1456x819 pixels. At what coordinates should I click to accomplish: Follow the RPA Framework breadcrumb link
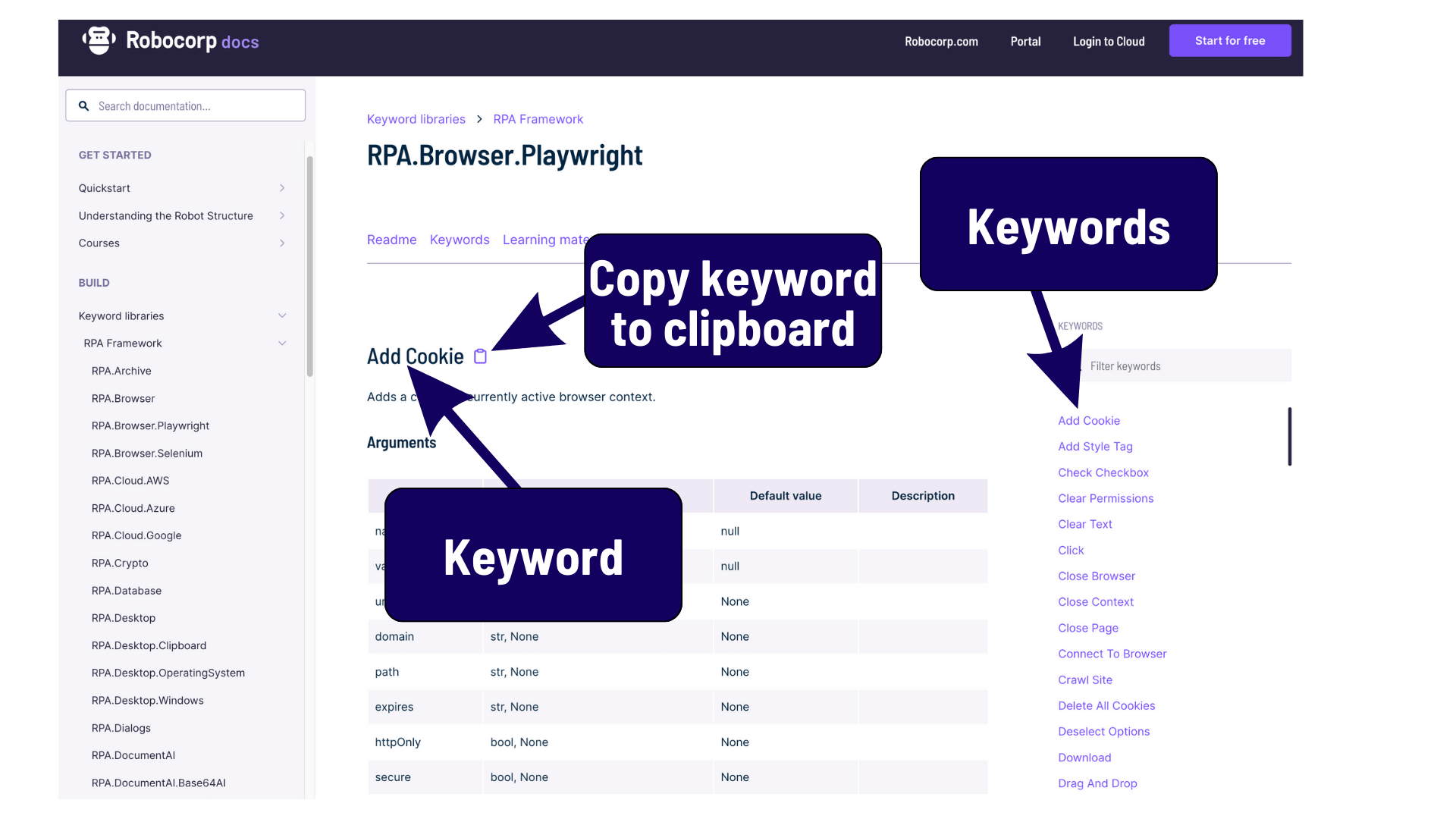click(538, 119)
